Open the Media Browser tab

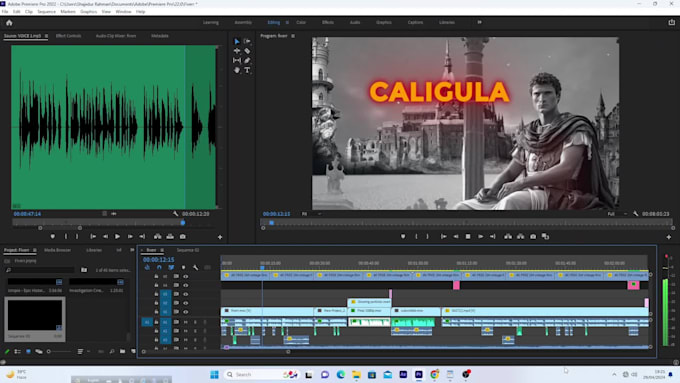pos(57,250)
